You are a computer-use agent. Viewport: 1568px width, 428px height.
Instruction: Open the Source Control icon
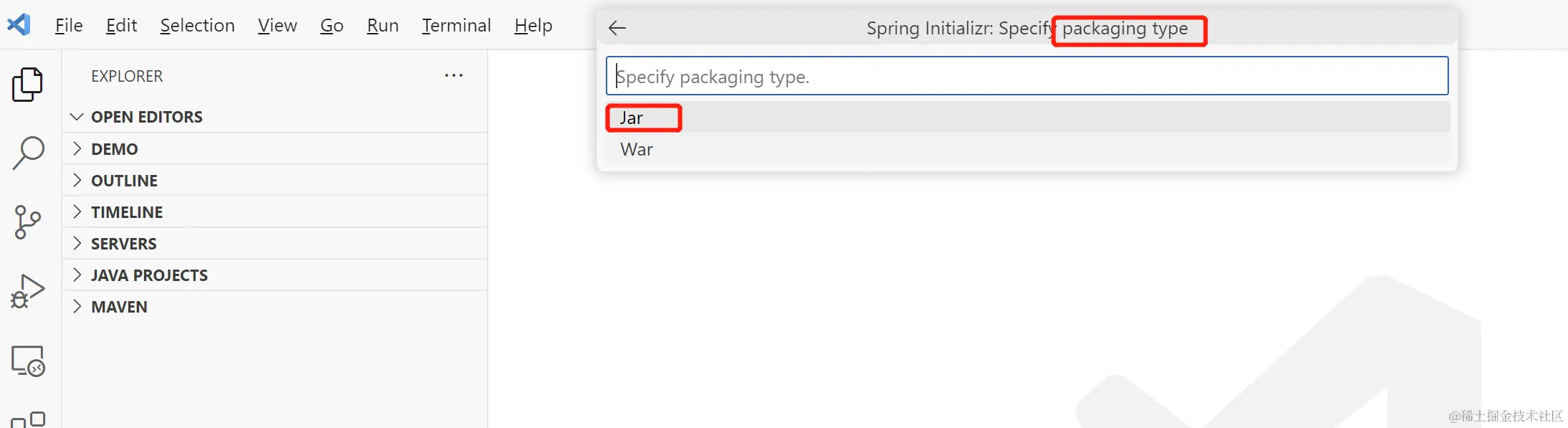click(28, 222)
